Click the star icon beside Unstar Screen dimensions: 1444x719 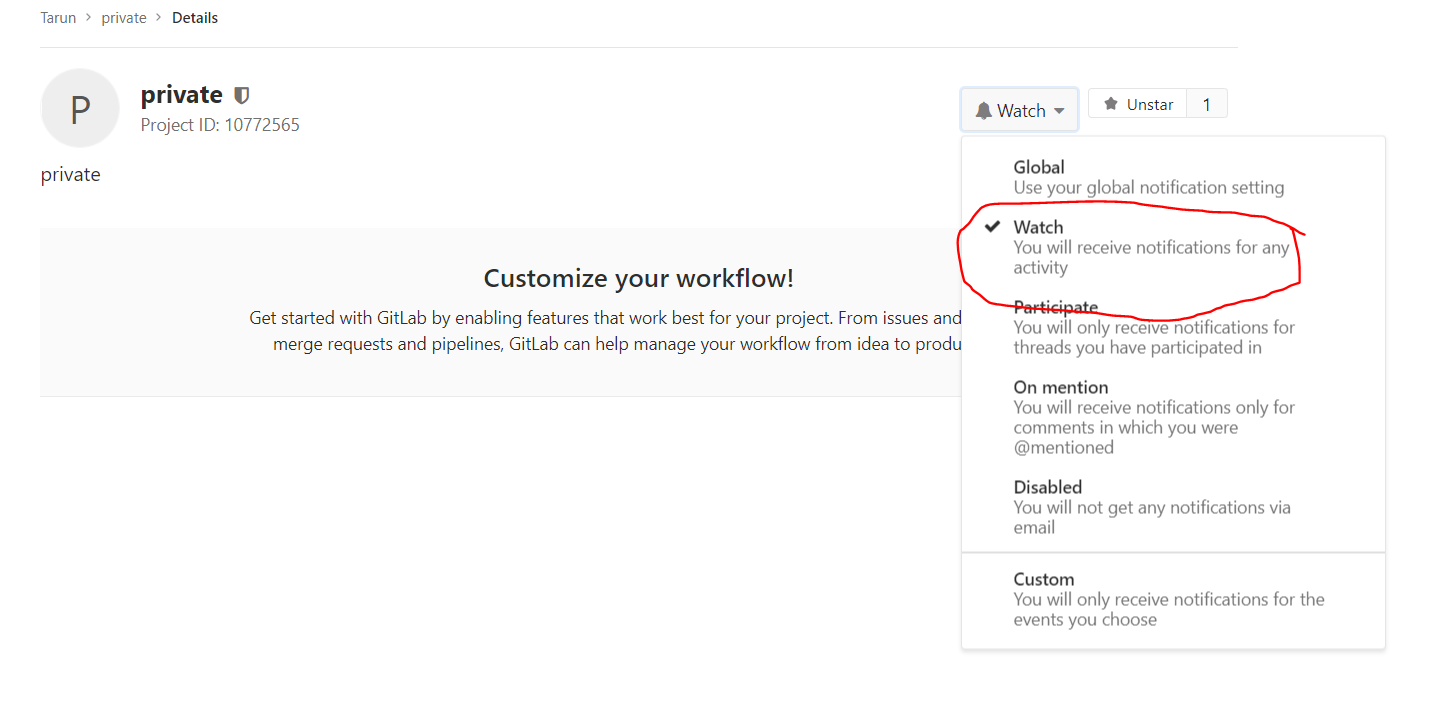(1110, 104)
